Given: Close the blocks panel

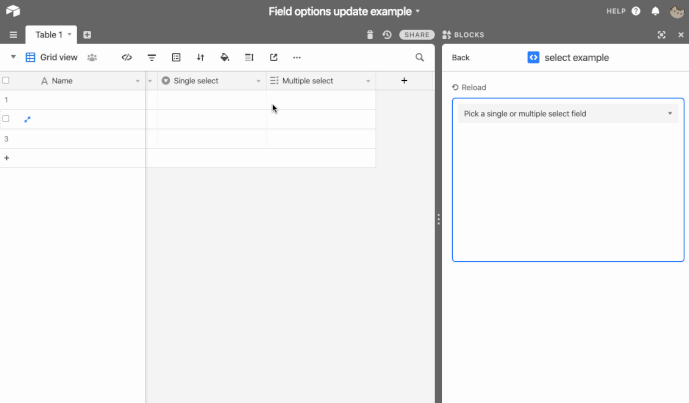Looking at the screenshot, I should pos(681,35).
